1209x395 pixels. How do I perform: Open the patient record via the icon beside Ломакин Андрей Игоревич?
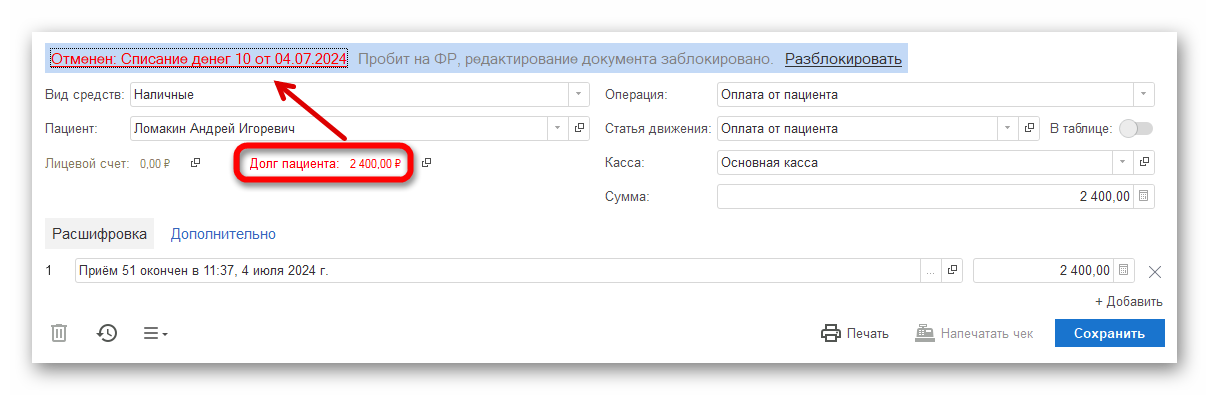coord(579,129)
